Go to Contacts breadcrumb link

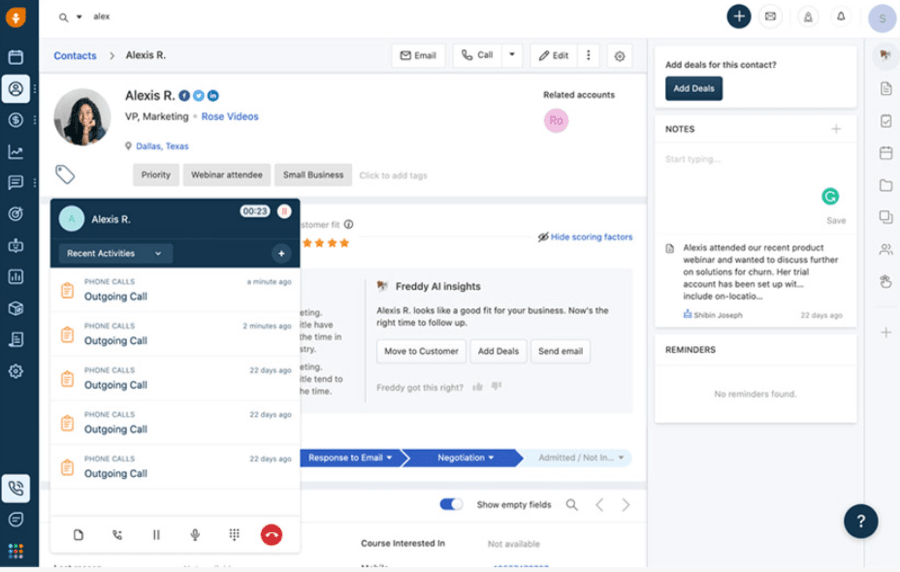click(75, 56)
